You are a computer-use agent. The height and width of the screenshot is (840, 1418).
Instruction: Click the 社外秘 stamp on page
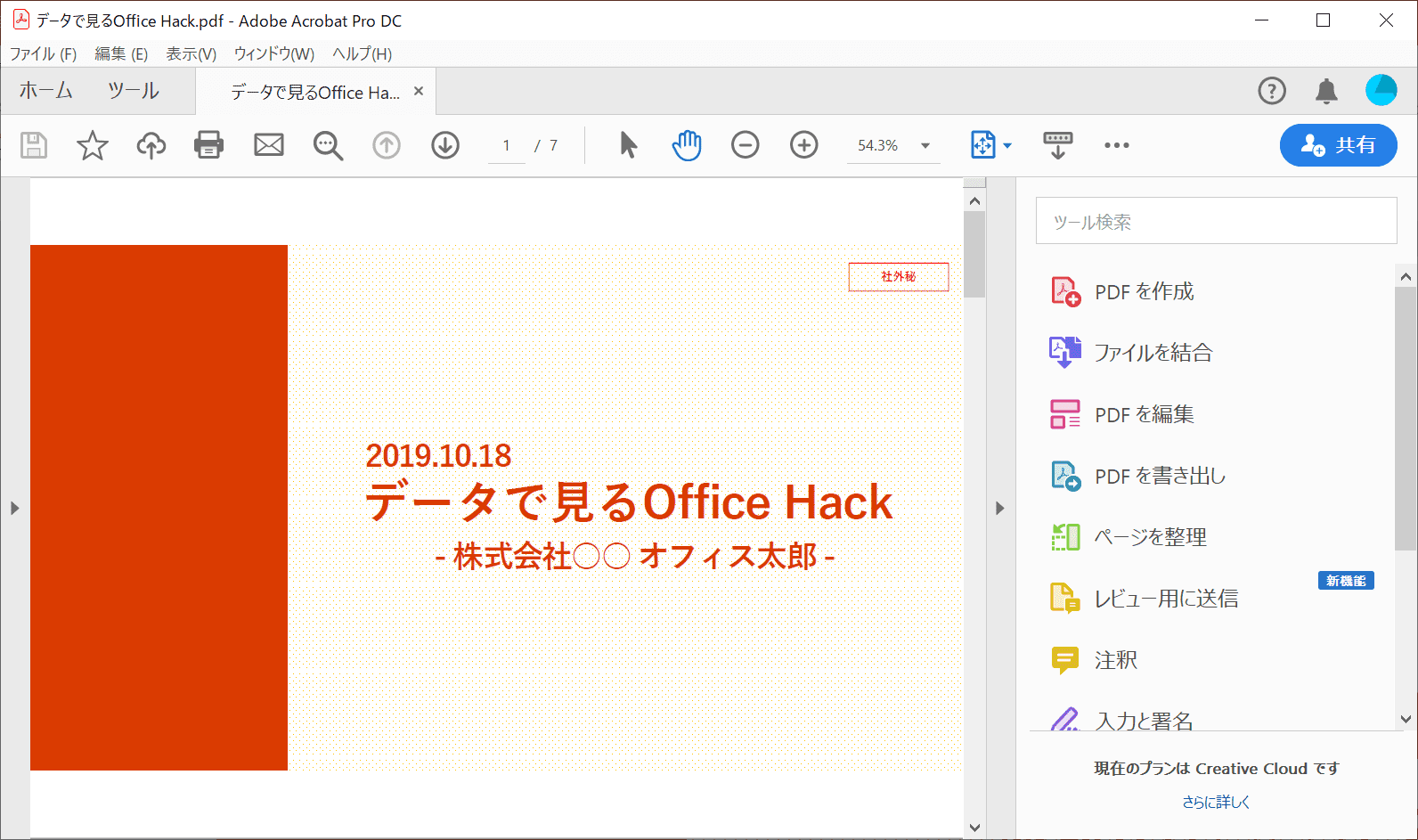point(899,276)
